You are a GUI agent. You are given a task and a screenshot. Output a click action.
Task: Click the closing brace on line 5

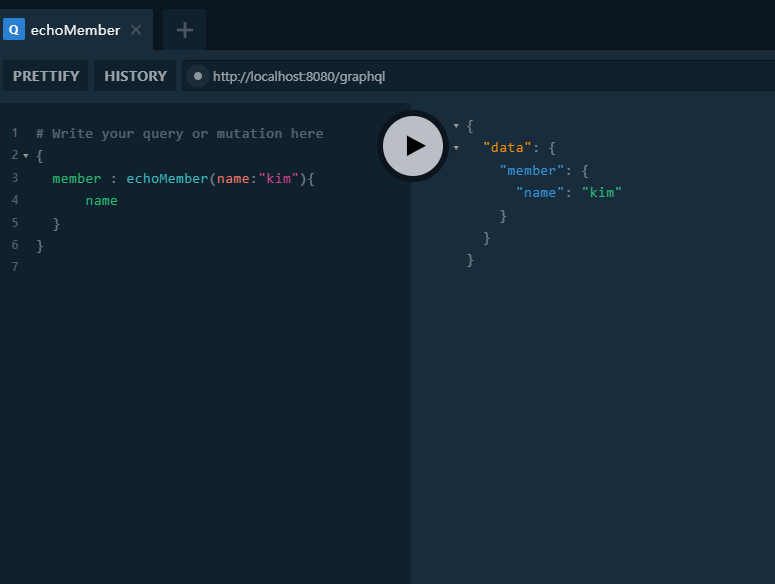(x=56, y=223)
